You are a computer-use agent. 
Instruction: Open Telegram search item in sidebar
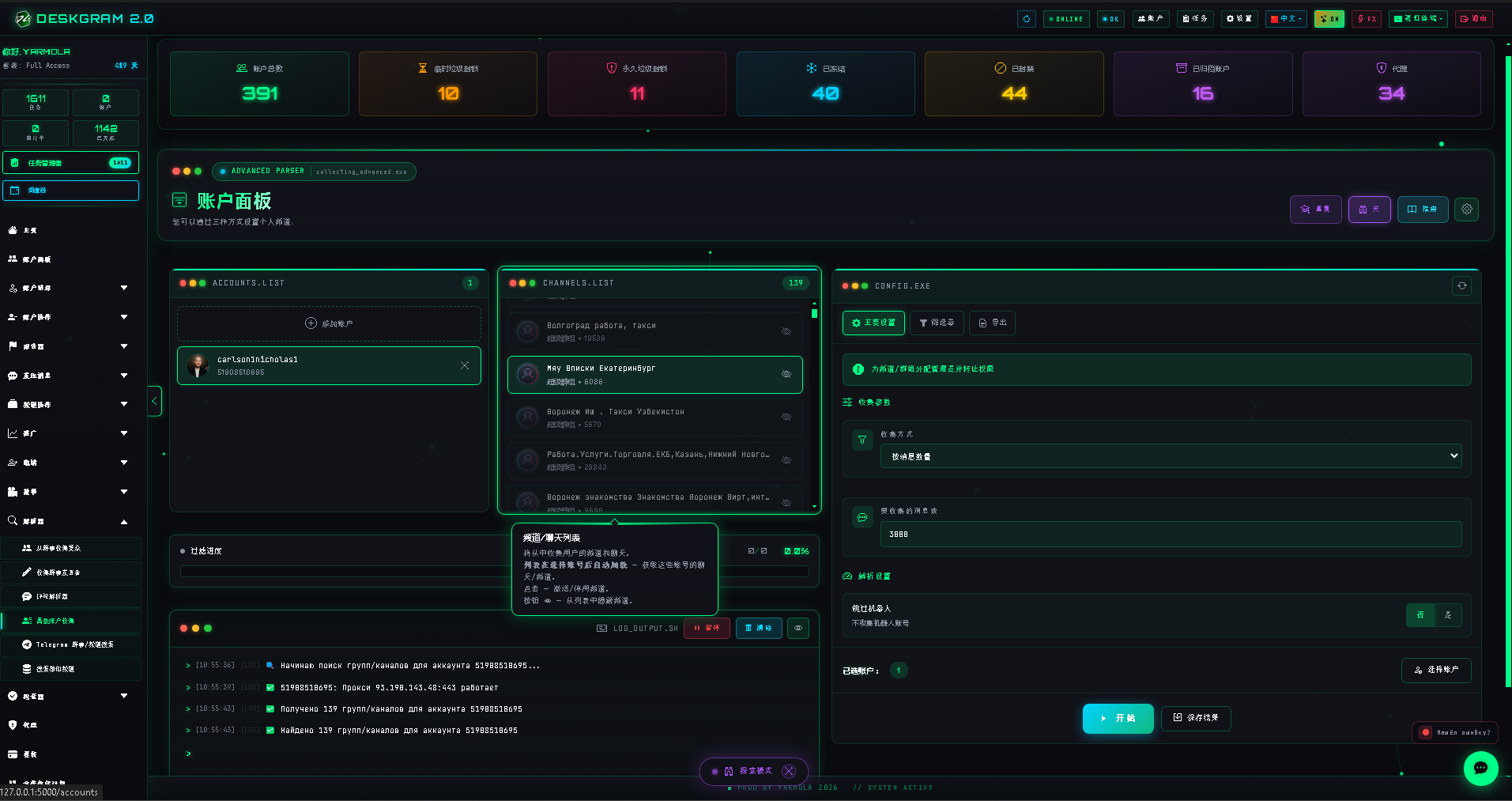click(71, 644)
